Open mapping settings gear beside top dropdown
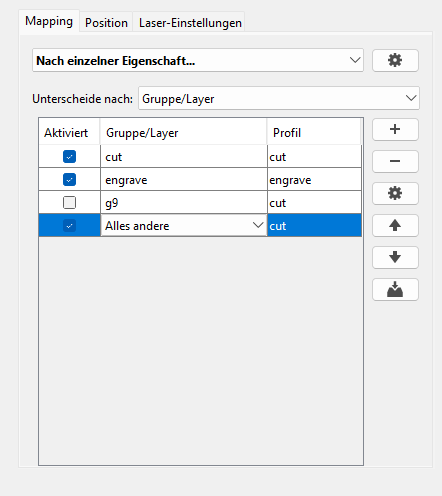 [x=395, y=60]
